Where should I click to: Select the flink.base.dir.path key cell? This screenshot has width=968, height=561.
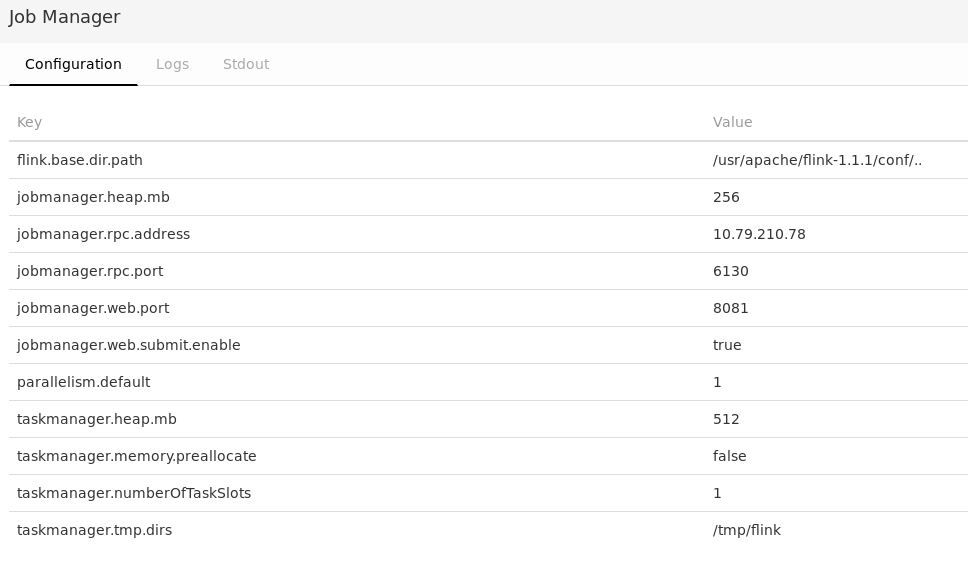coord(80,160)
